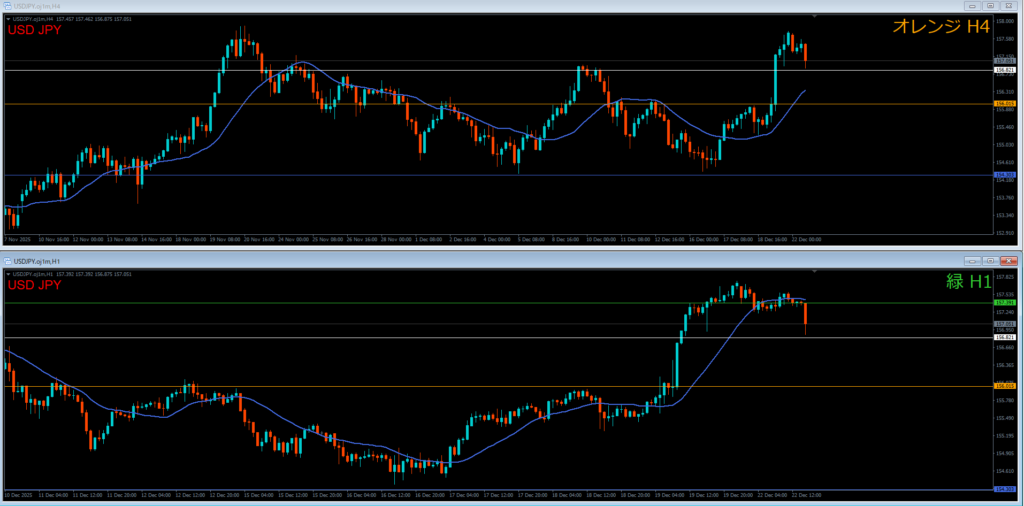Restore the USDJPY H1 chart window size
This screenshot has width=1024, height=506.
pyautogui.click(x=991, y=260)
